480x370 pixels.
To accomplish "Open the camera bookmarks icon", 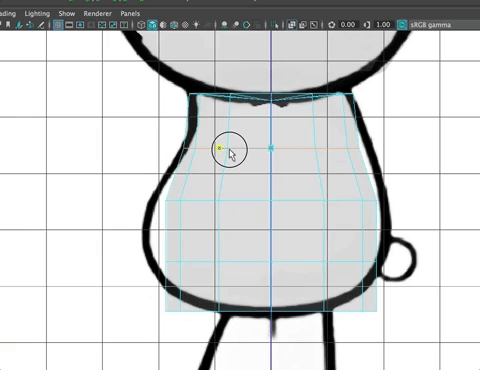I will tap(8, 25).
